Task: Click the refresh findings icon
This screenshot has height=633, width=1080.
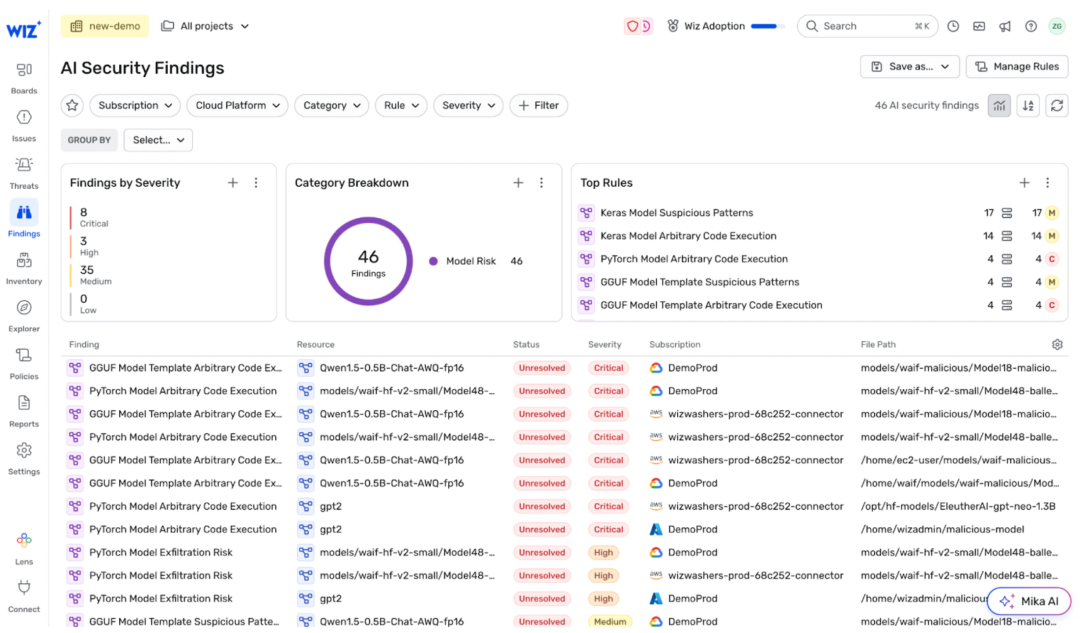Action: [x=1056, y=105]
